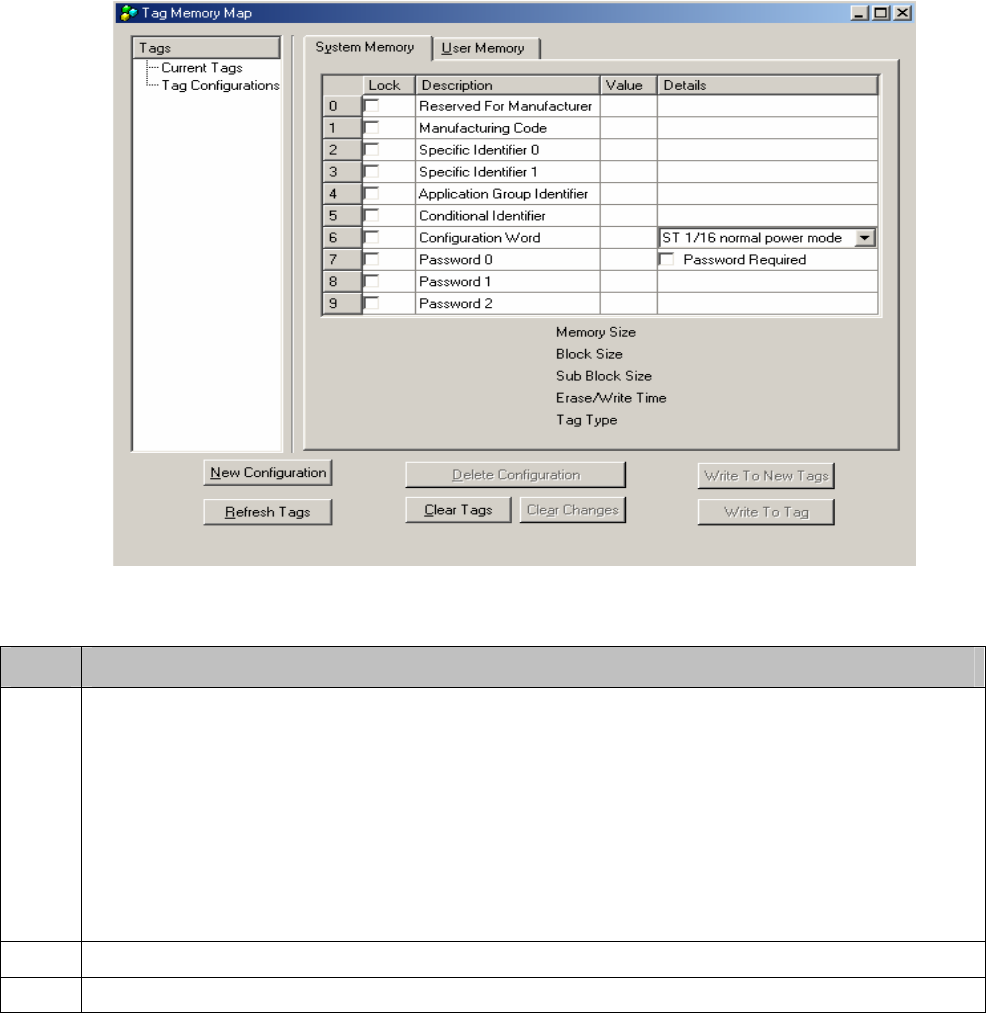The height and width of the screenshot is (1013, 986).
Task: Toggle lock for Specific Identifier 1
Action: [372, 172]
